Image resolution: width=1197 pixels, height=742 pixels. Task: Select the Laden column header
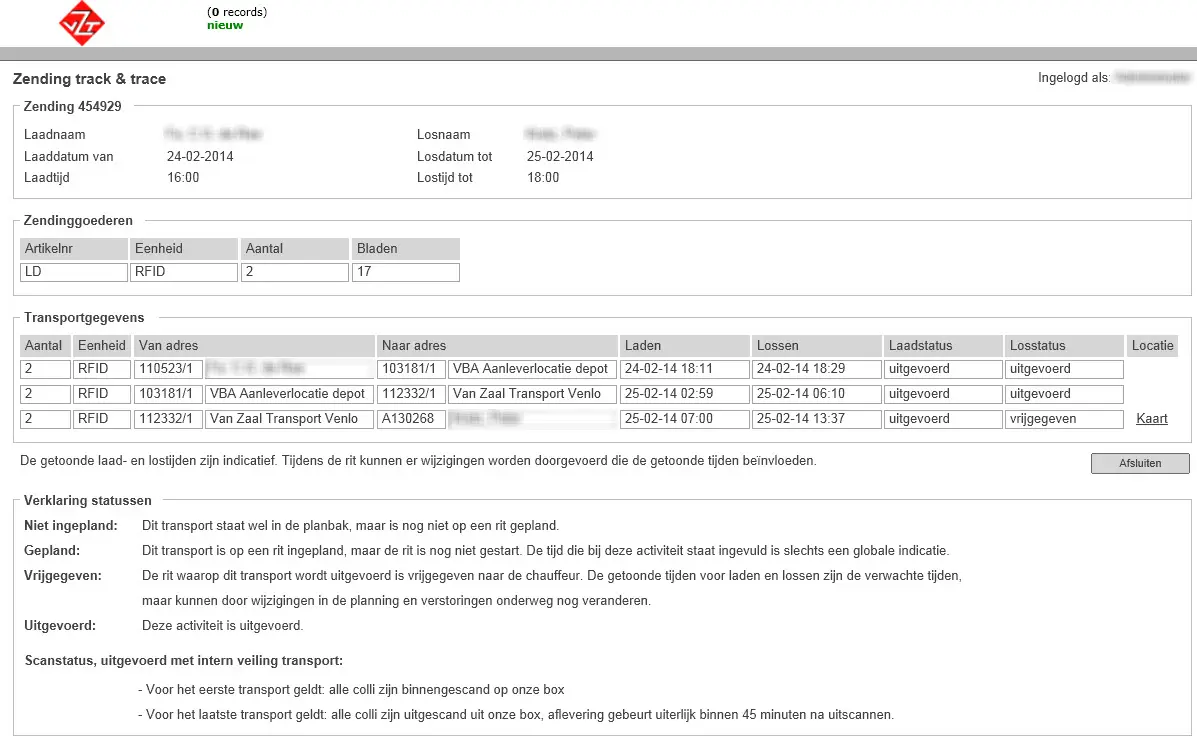click(x=684, y=346)
